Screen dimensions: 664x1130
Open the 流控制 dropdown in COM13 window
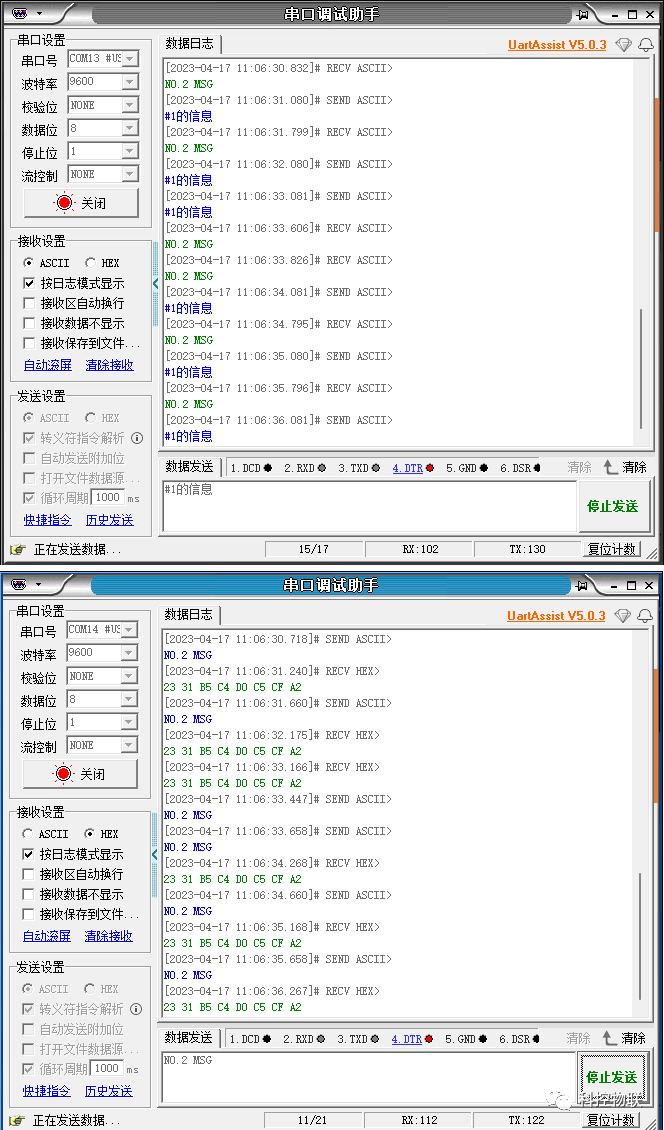130,174
